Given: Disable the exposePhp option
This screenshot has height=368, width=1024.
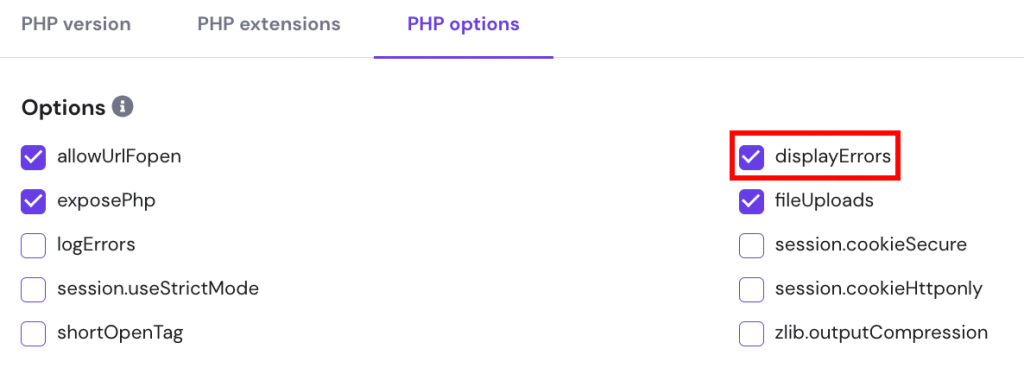Looking at the screenshot, I should pos(33,202).
